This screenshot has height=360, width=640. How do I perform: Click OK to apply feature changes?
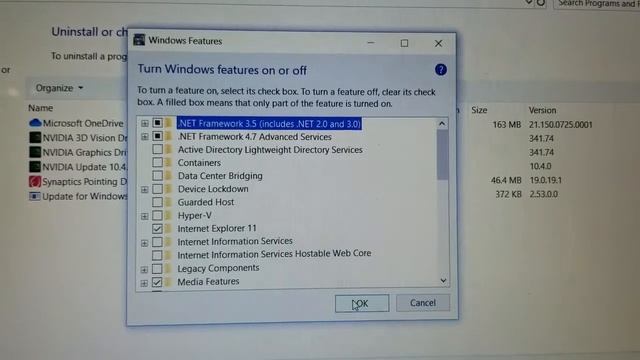[x=362, y=303]
